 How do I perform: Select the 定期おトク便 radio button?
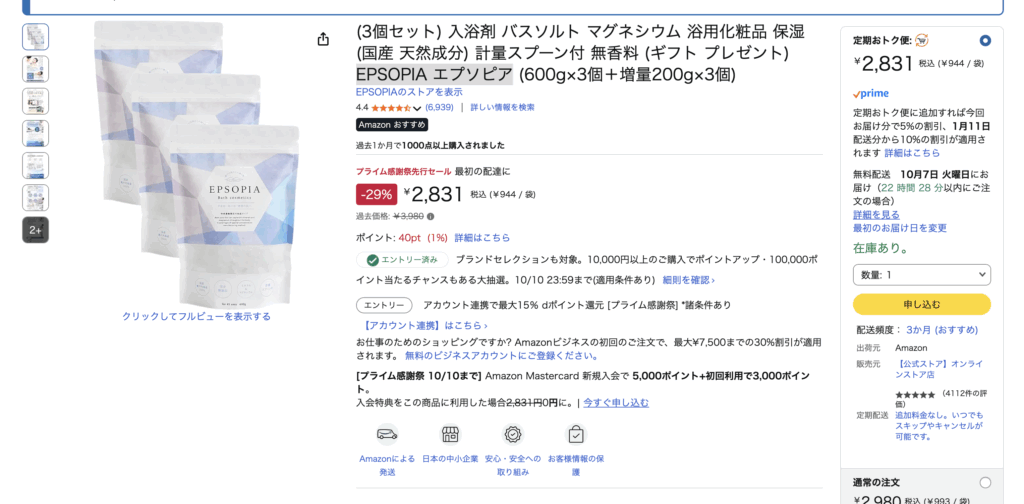(x=985, y=41)
